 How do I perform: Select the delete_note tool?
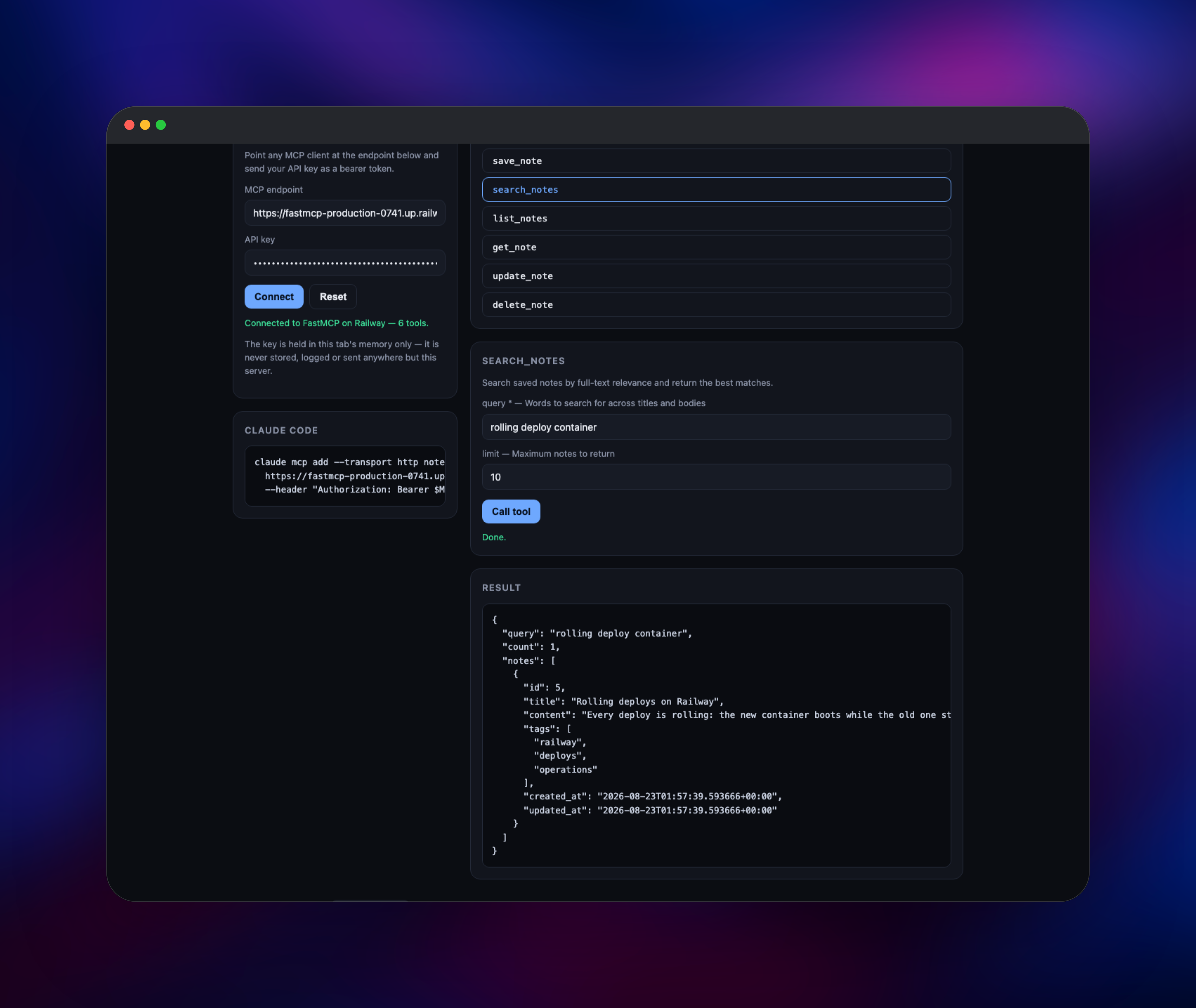pyautogui.click(x=716, y=304)
